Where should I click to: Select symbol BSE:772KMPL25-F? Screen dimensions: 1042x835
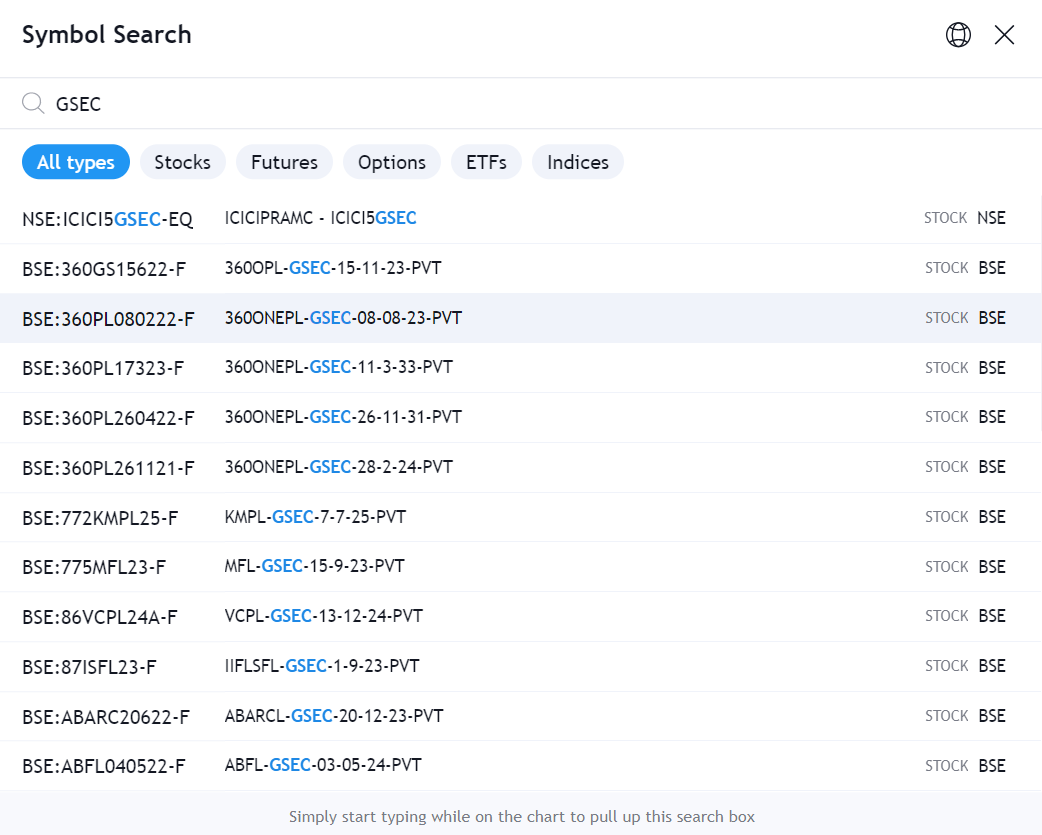(x=100, y=517)
